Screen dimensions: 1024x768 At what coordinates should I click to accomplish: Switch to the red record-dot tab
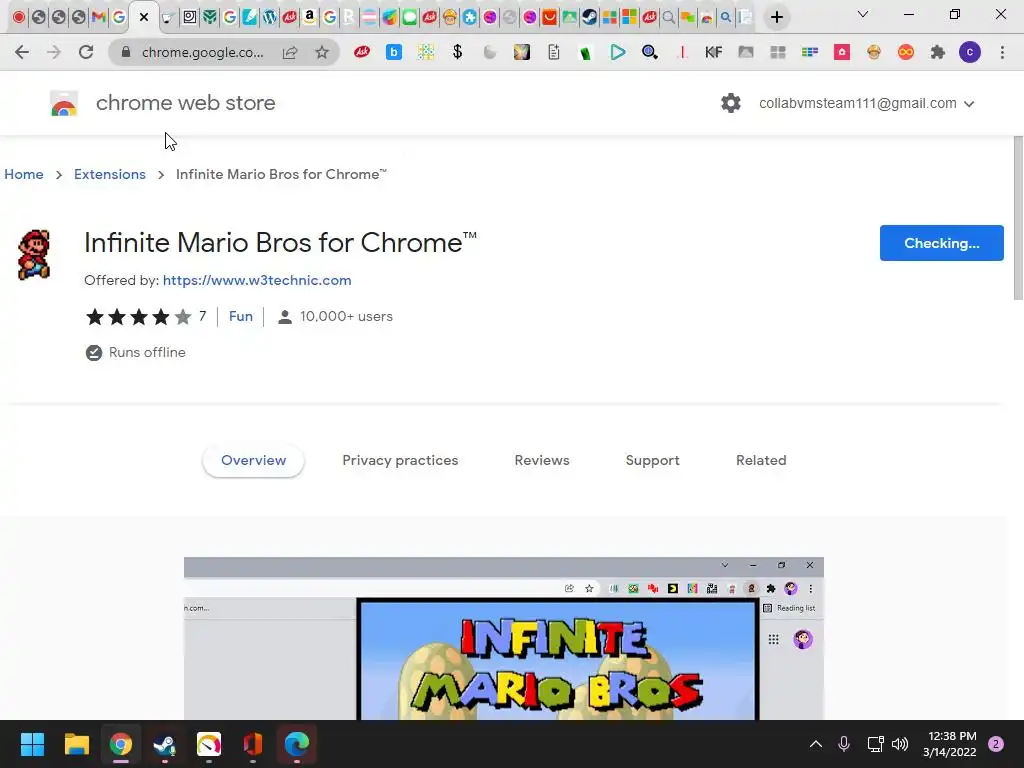click(x=19, y=18)
